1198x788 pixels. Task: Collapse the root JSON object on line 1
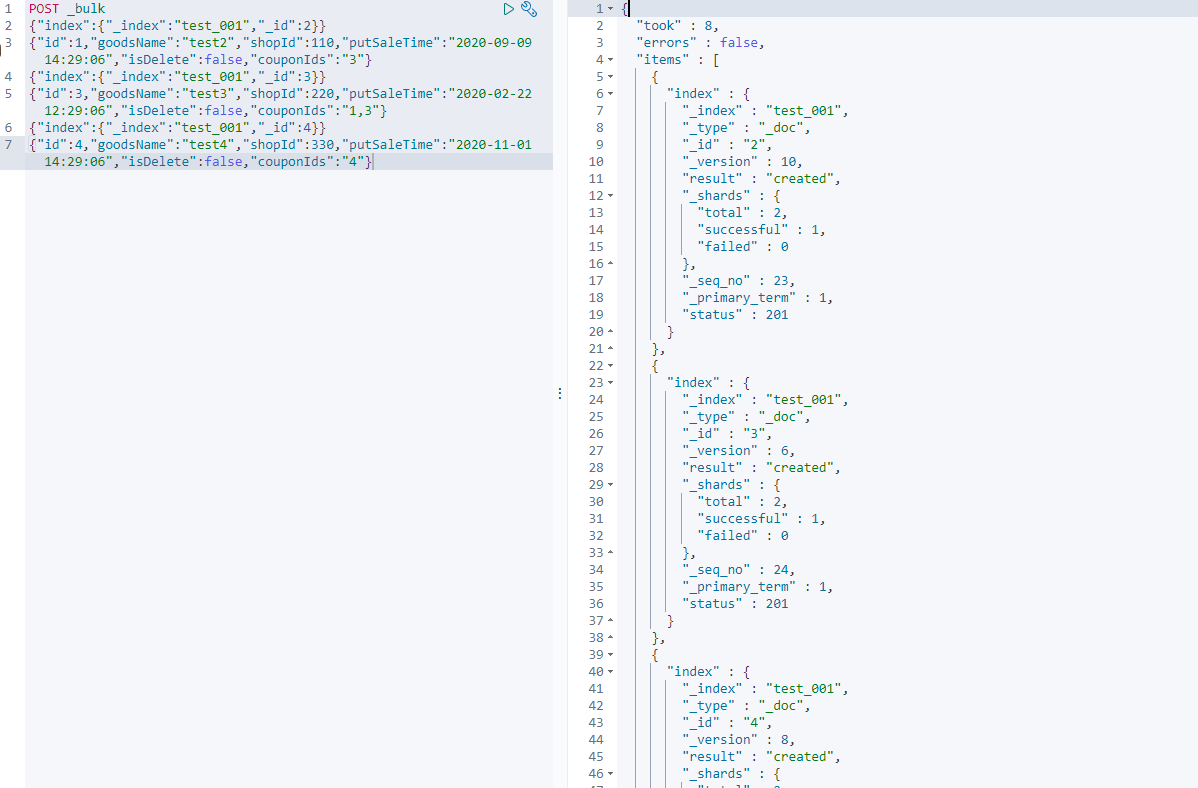pyautogui.click(x=609, y=7)
